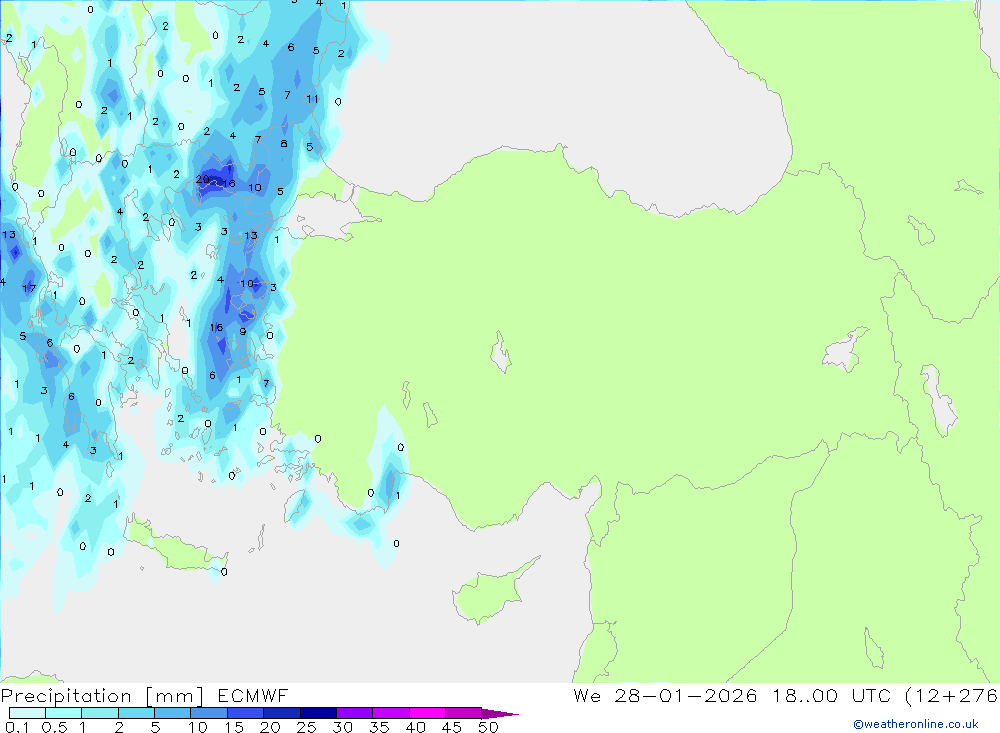Click the legend label '40'
This screenshot has width=1000, height=733.
point(415,727)
